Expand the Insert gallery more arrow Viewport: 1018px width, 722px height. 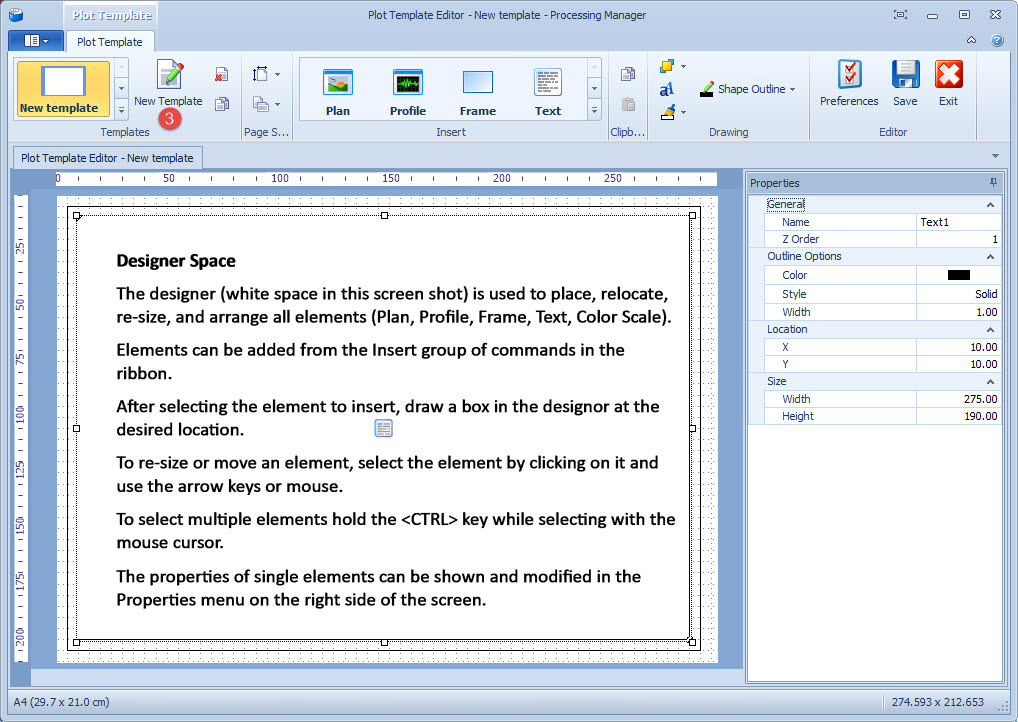pyautogui.click(x=594, y=110)
